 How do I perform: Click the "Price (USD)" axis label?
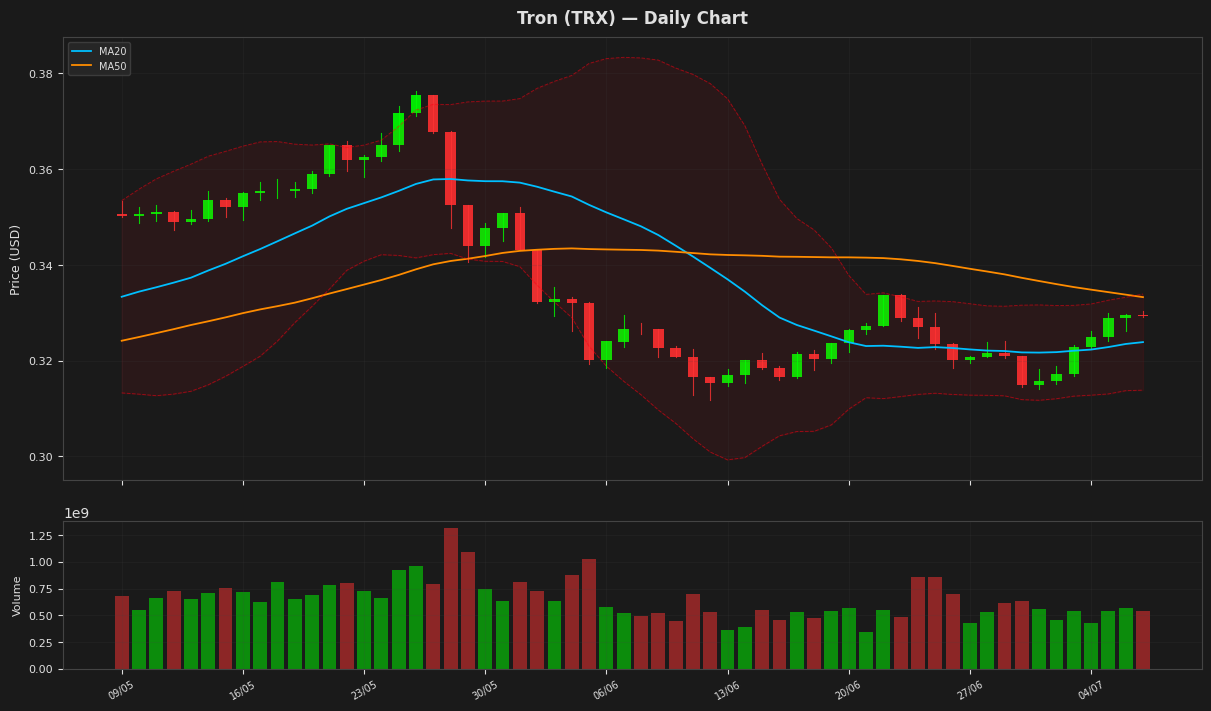(15, 259)
